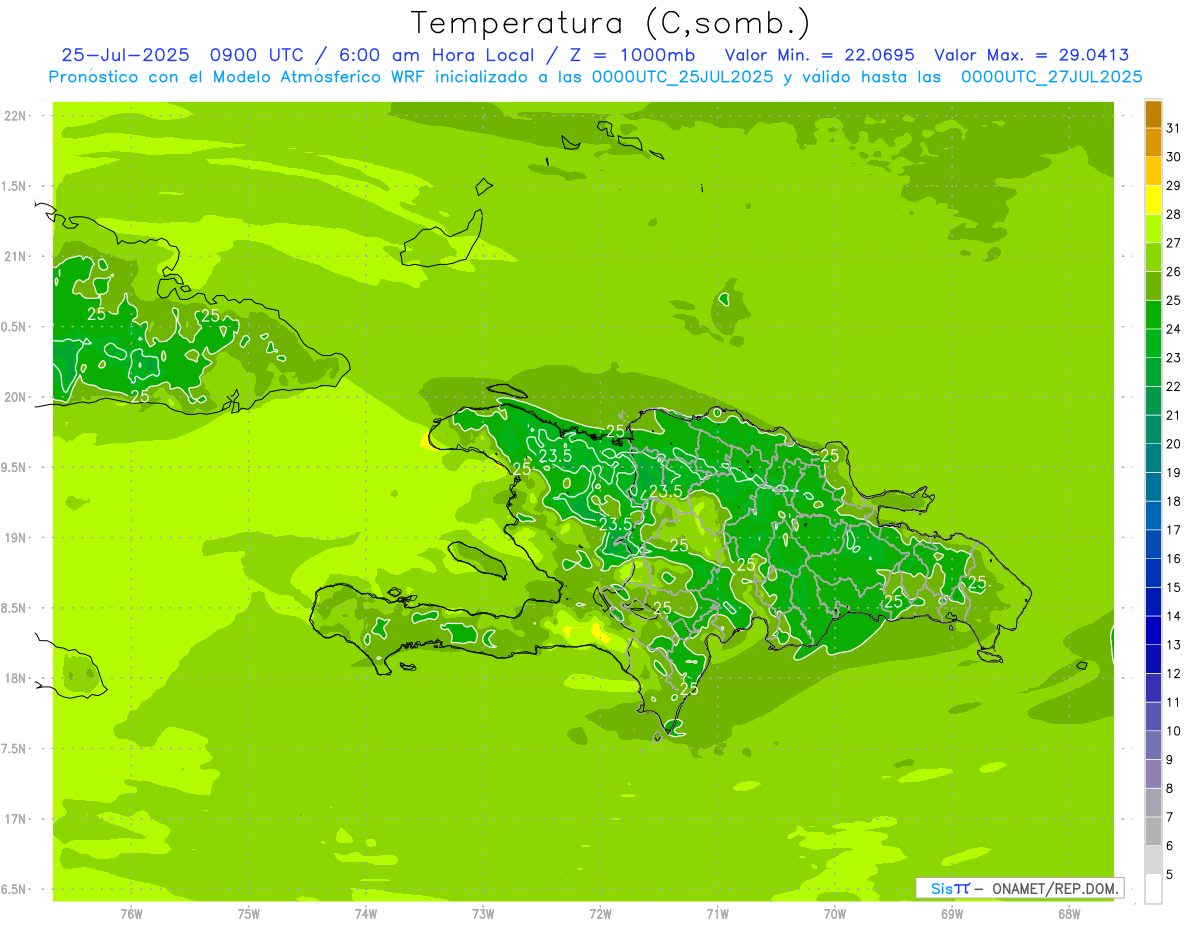Viewport: 1200px width, 927px height.
Task: Click the legend value "15"
Action: pos(1174,587)
